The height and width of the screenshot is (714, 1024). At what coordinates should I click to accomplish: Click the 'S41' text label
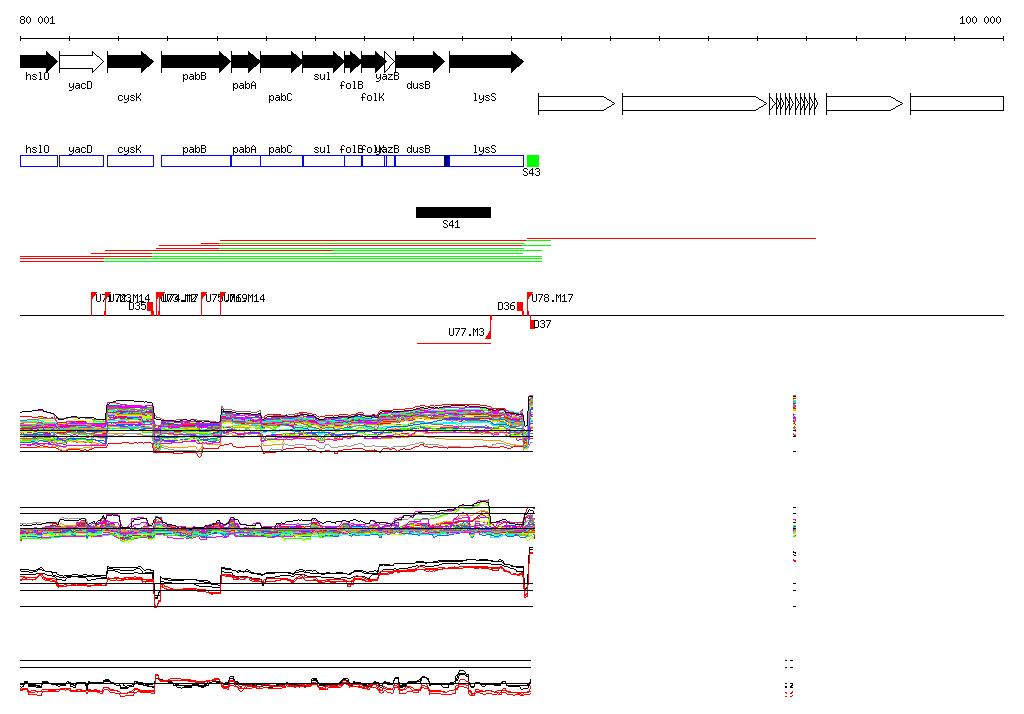click(x=451, y=225)
